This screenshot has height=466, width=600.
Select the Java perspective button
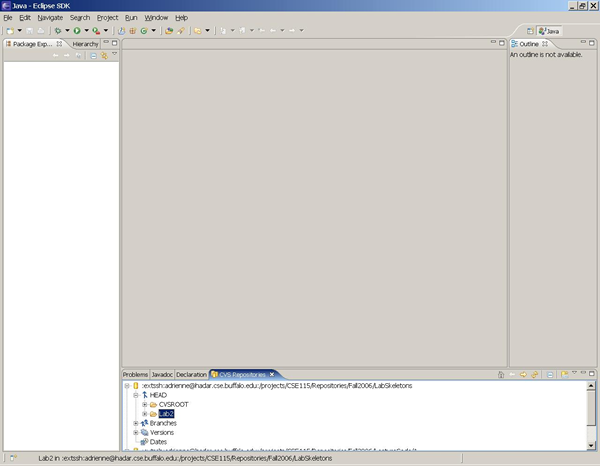point(549,32)
